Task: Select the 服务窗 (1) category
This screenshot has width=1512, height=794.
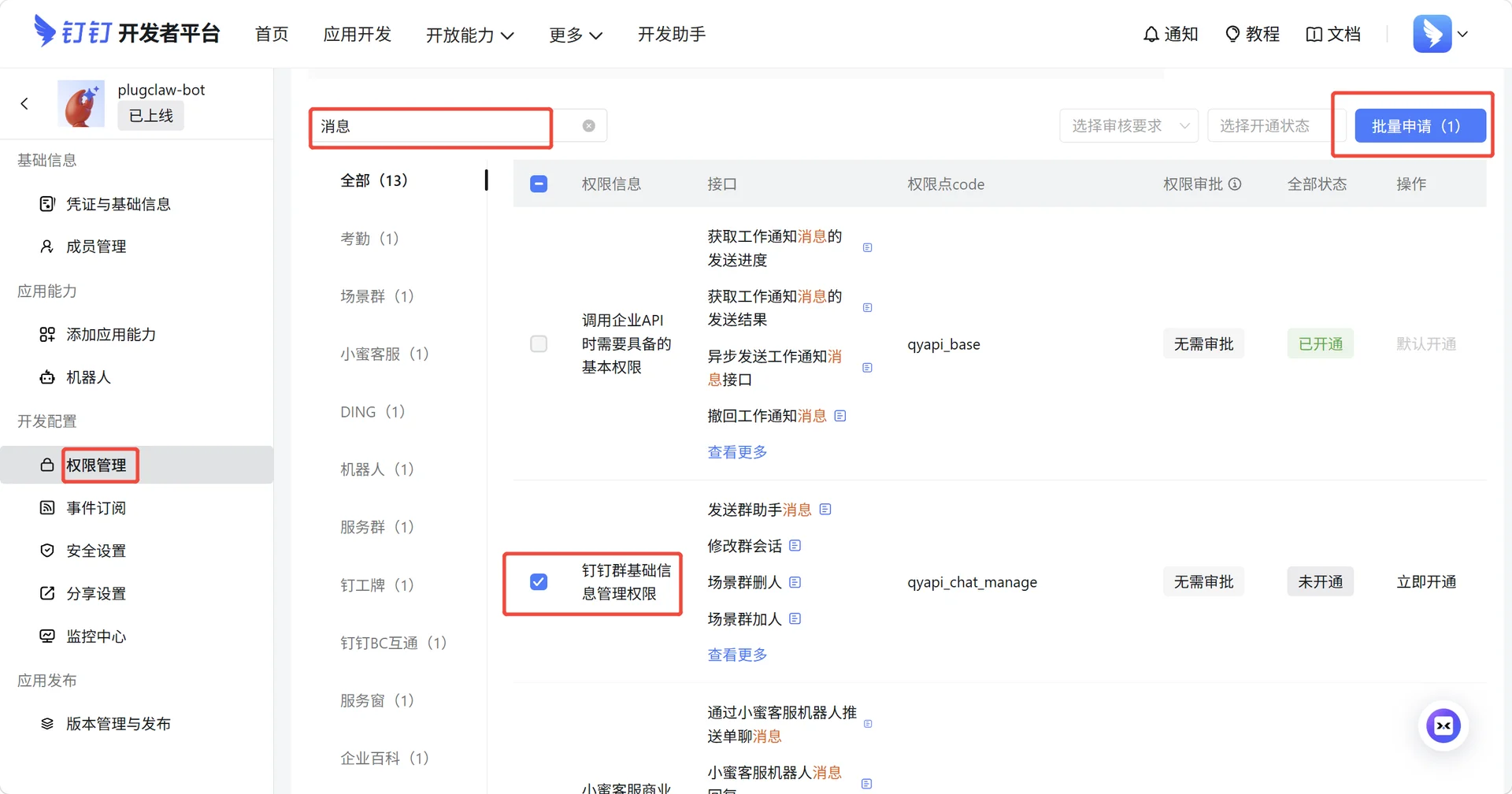Action: tap(377, 701)
